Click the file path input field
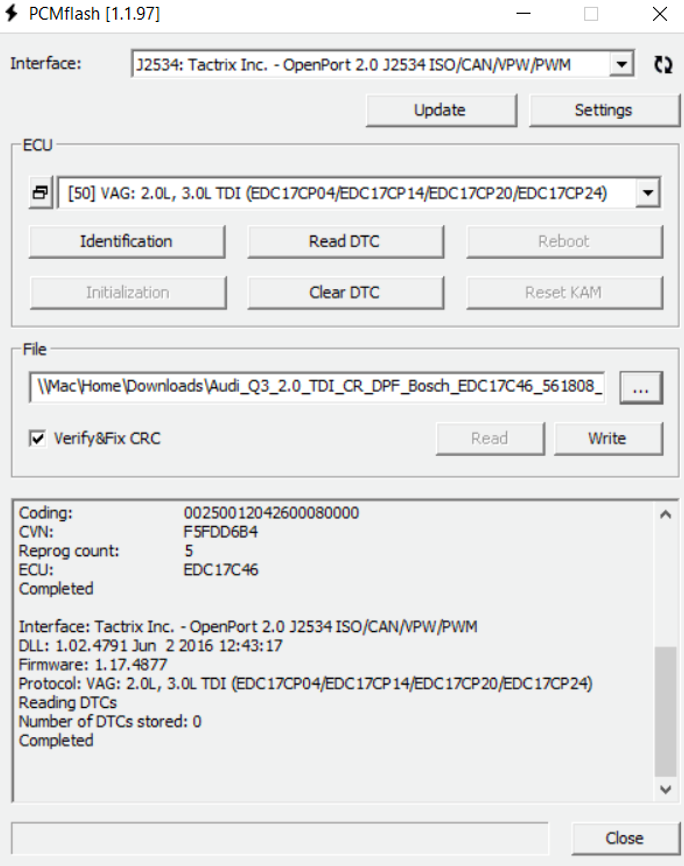 [317, 387]
